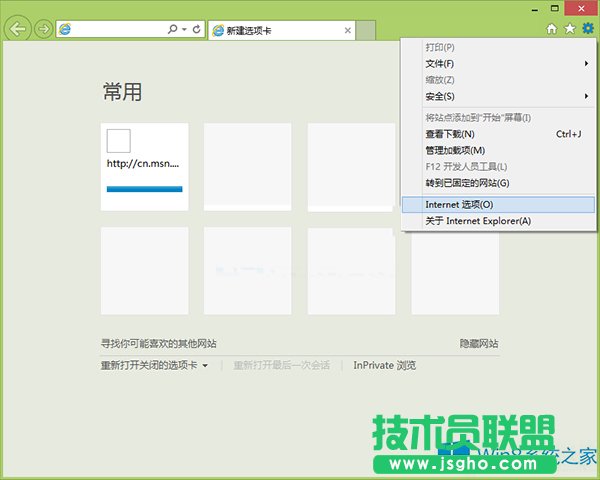
Task: Open the address bar dropdown arrow
Action: coord(184,30)
